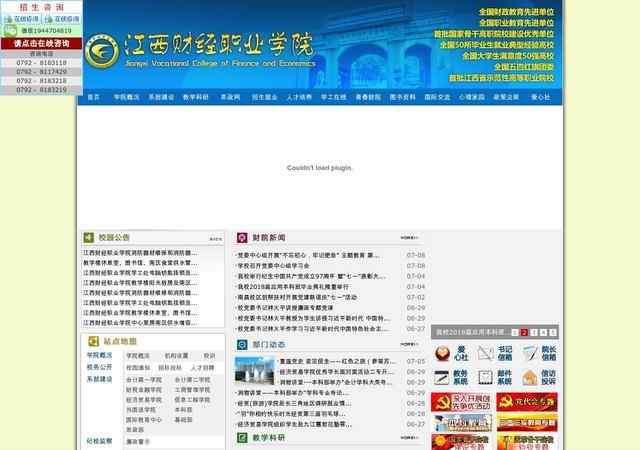Viewport: 640px width, 450px height.
Task: Open the first 校园公告 announcement item
Action: pyautogui.click(x=140, y=253)
